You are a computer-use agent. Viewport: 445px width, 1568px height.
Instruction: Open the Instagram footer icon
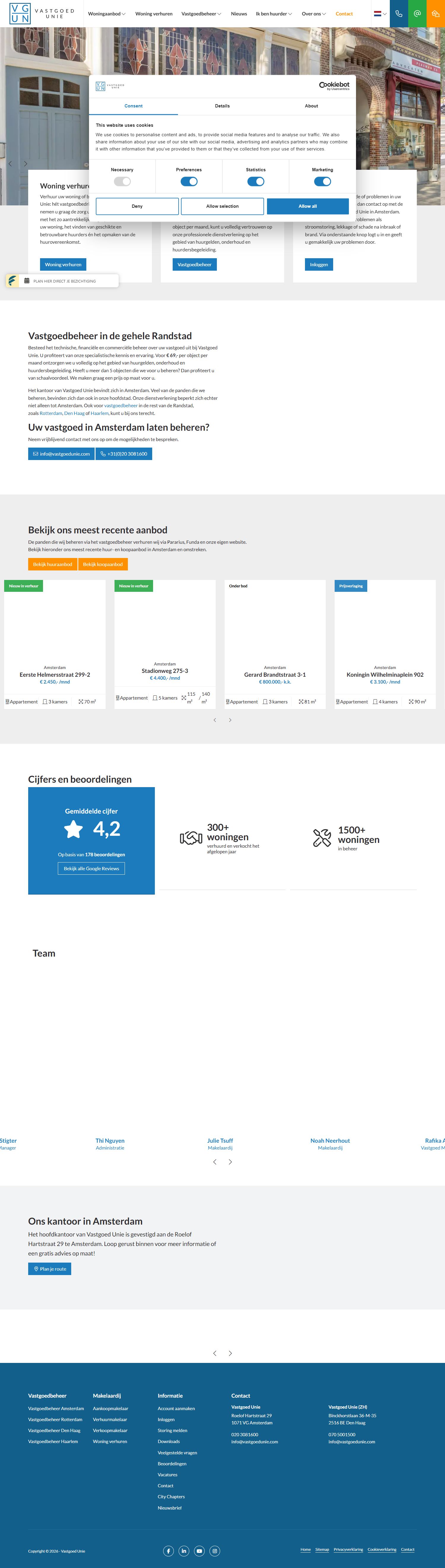pos(214,1550)
